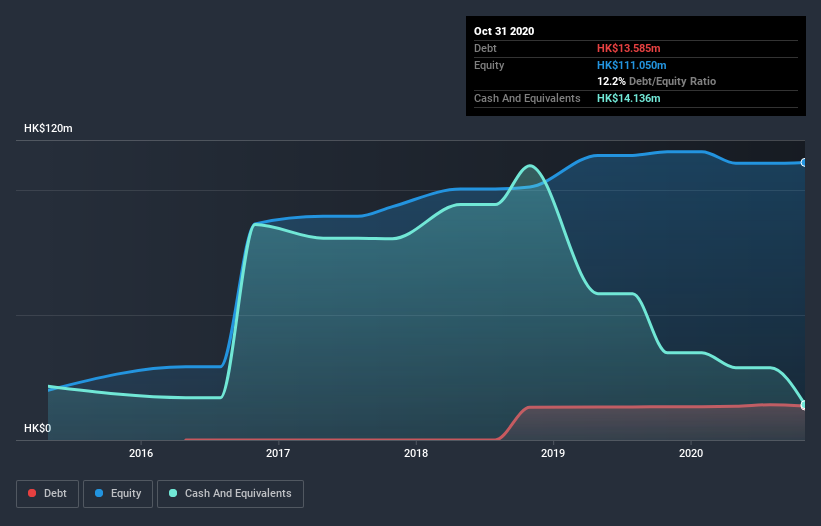Toggle the Cash And Equivalents legend button
The width and height of the screenshot is (821, 526).
click(230, 494)
